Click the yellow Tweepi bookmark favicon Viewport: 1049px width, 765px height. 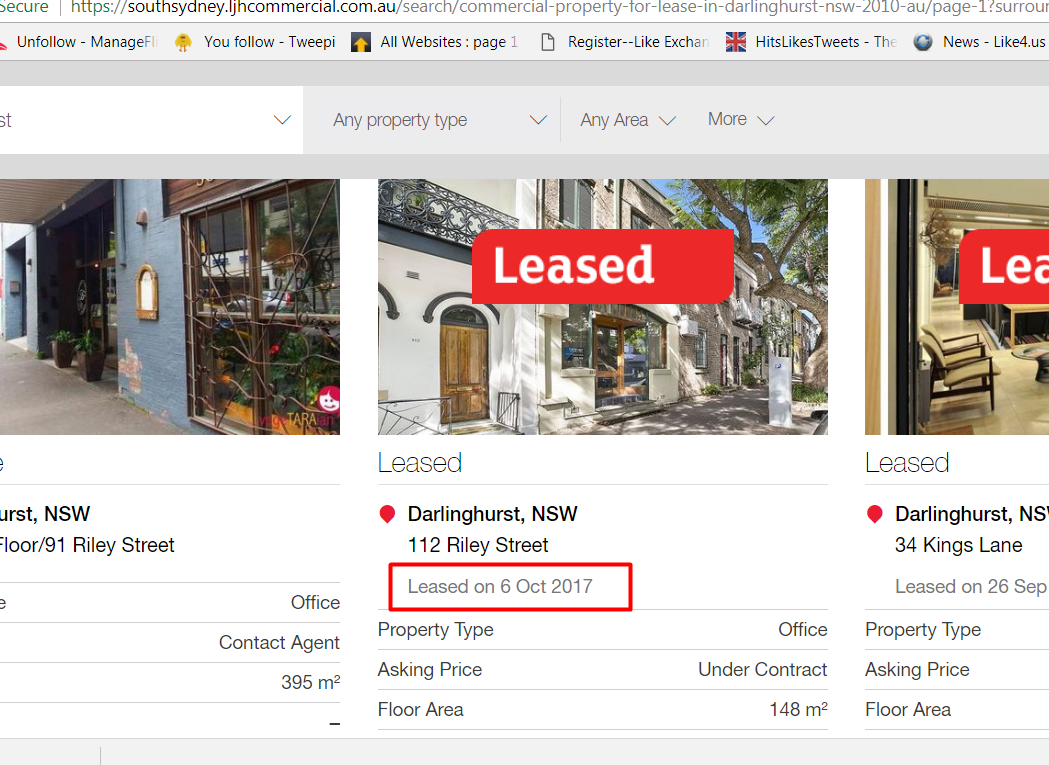click(183, 42)
